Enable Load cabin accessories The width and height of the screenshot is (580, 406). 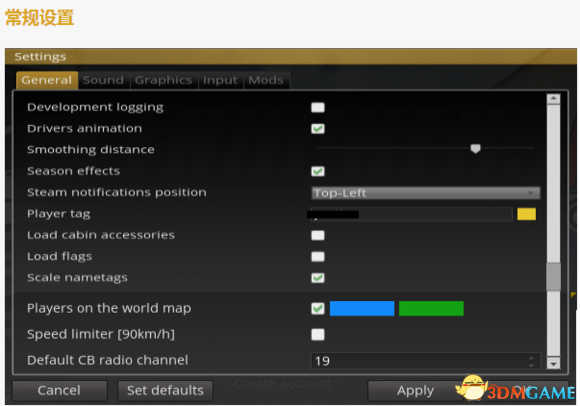[318, 236]
